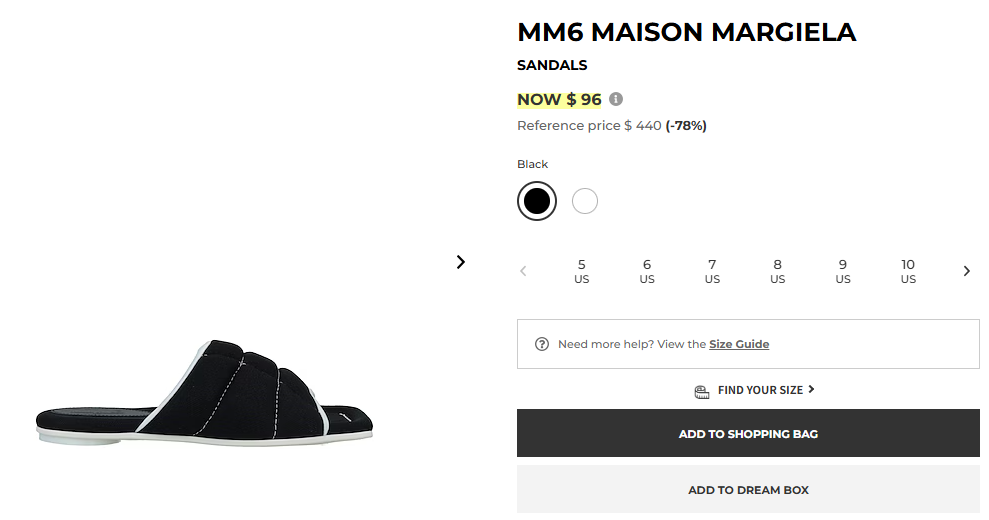Click the measuring tape size icon
Screen dimensions: 989x520
click(702, 390)
